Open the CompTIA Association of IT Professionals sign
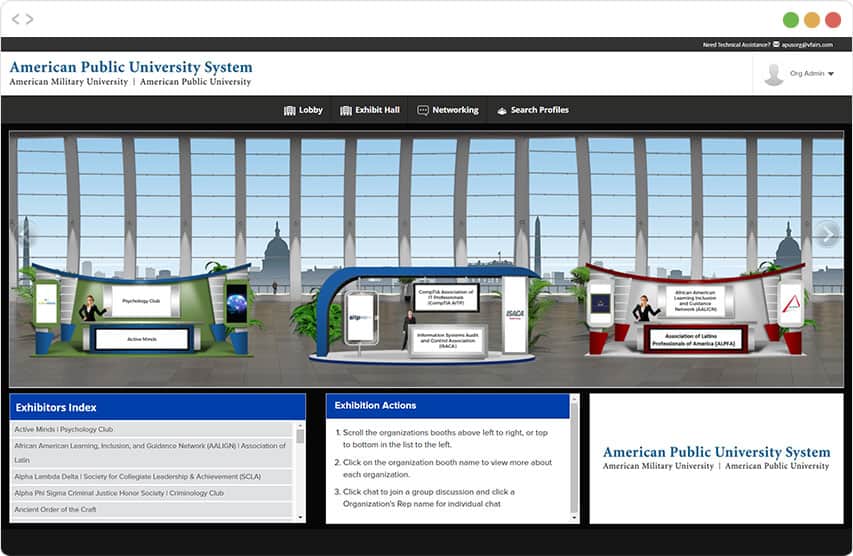This screenshot has height=556, width=853. (446, 297)
